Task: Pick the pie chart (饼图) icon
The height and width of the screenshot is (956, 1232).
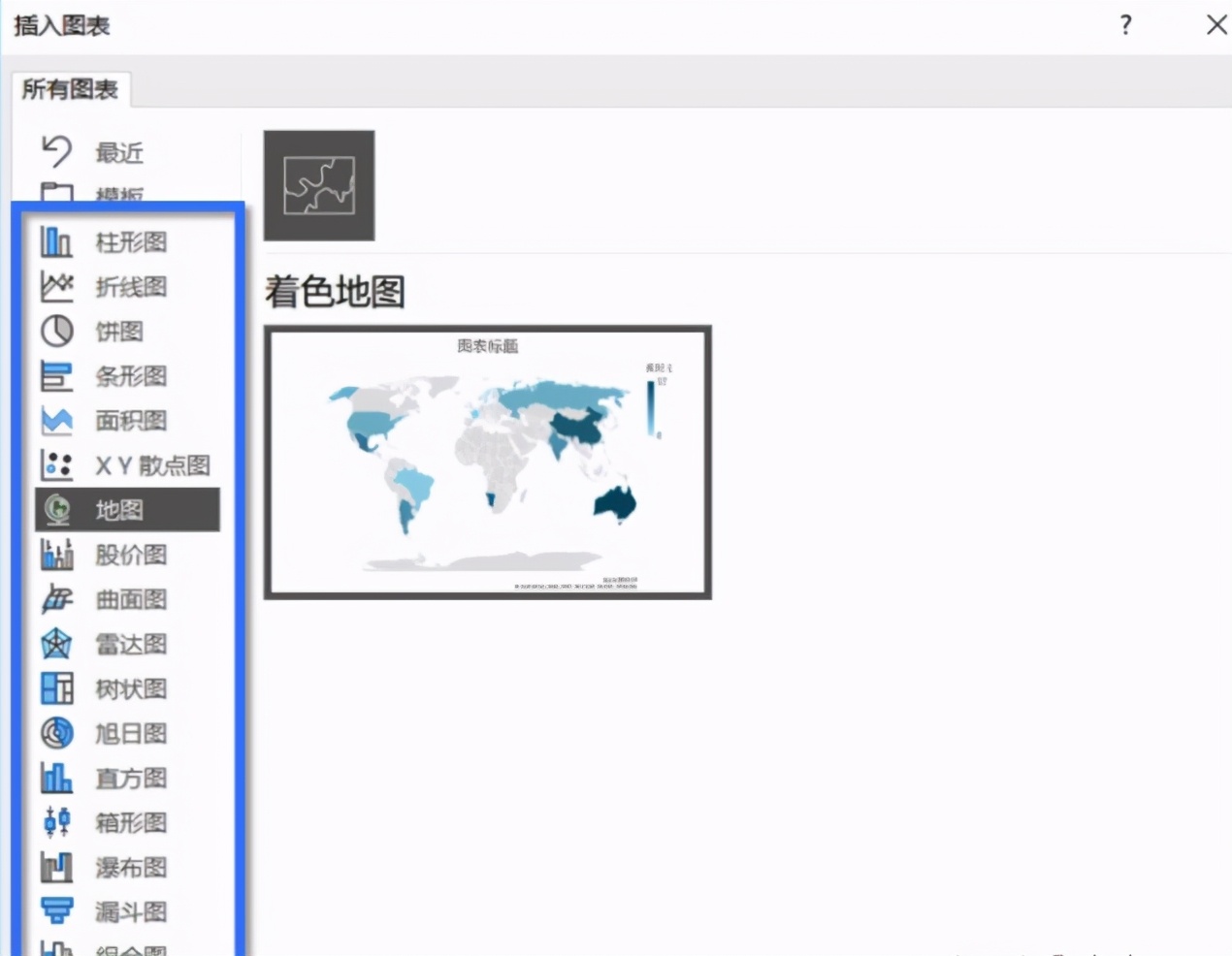Action: (56, 331)
